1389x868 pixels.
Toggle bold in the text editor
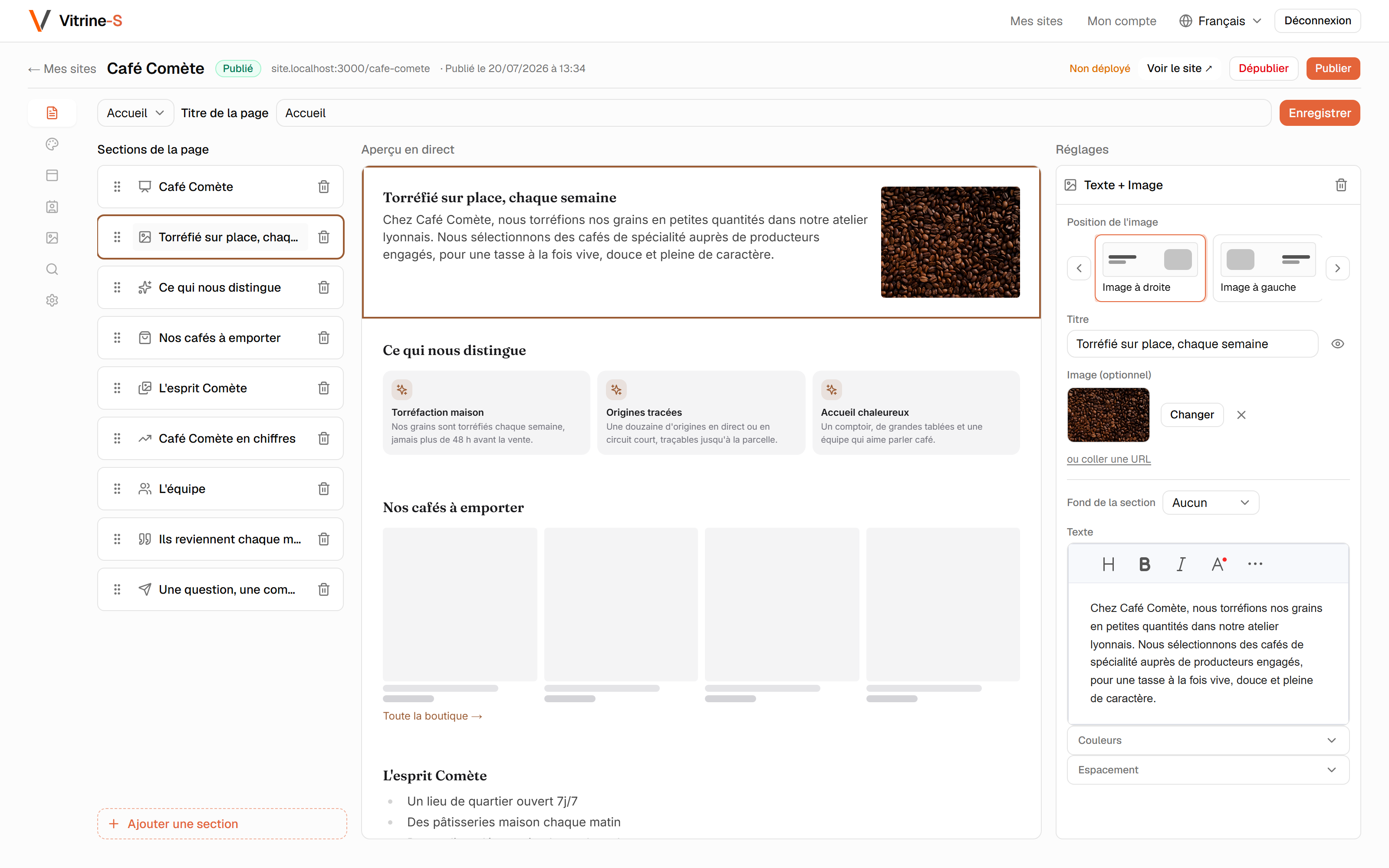[x=1145, y=564]
